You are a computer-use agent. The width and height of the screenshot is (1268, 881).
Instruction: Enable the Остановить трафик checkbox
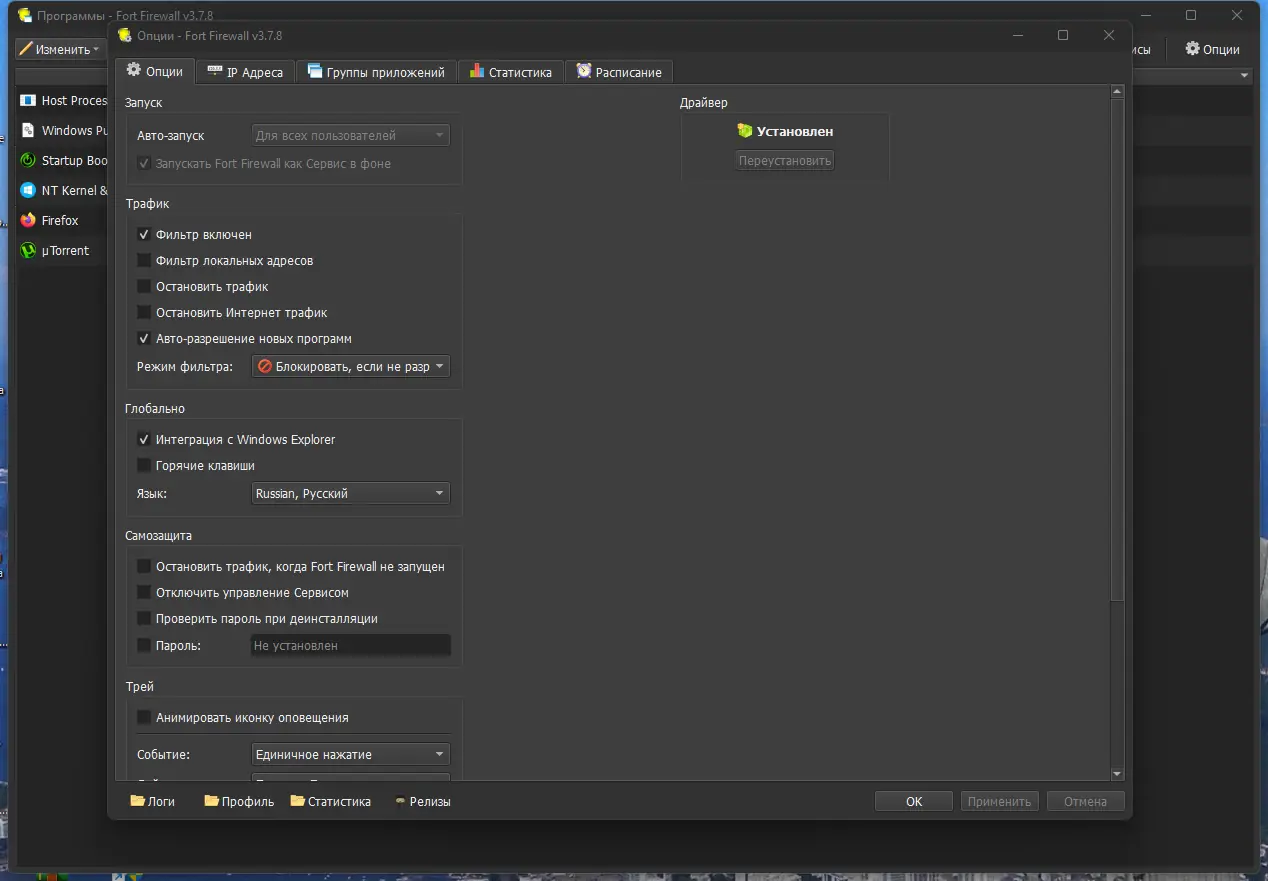tap(144, 286)
